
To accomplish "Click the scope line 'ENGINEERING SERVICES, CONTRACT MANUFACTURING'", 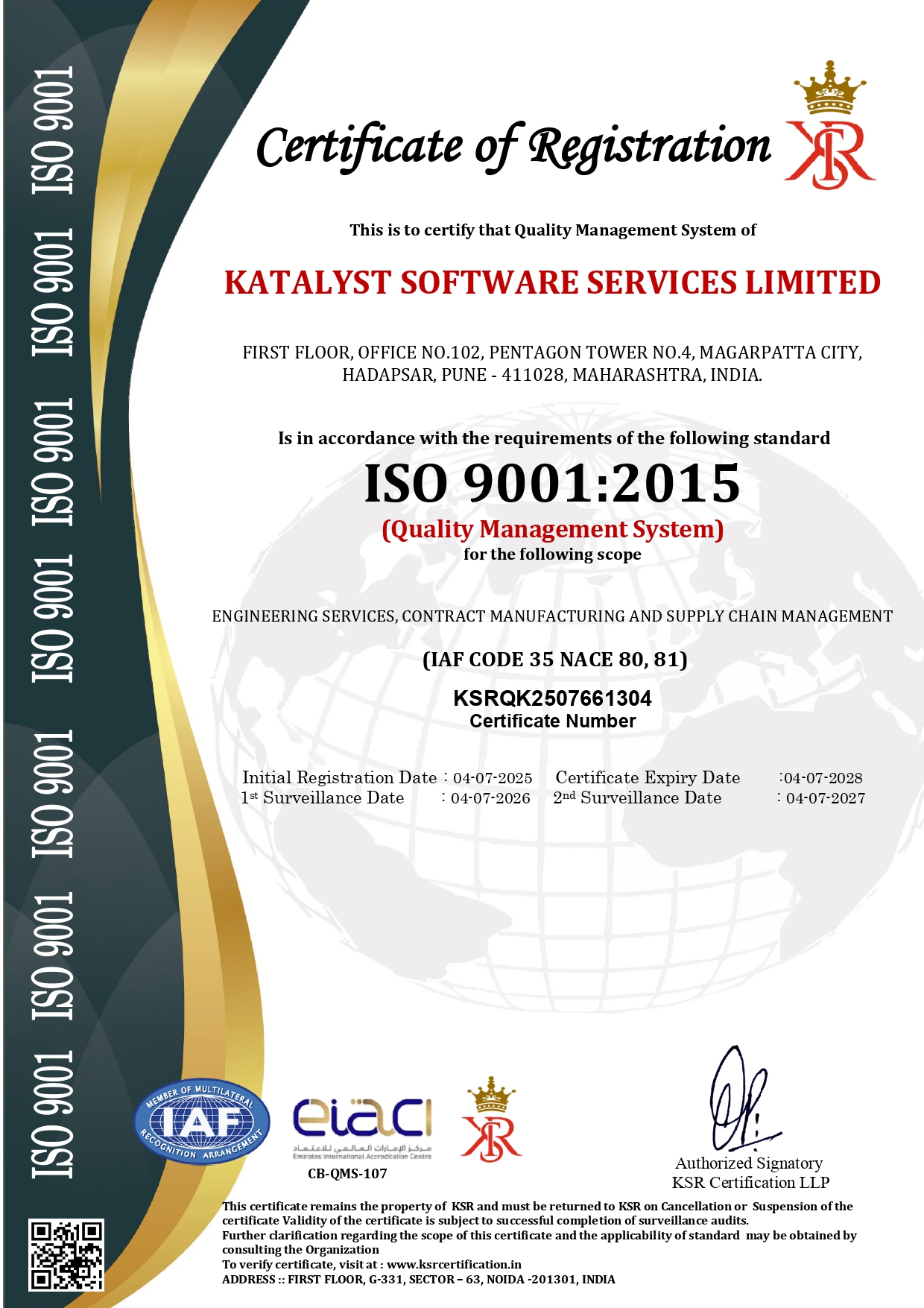I will coord(552,616).
